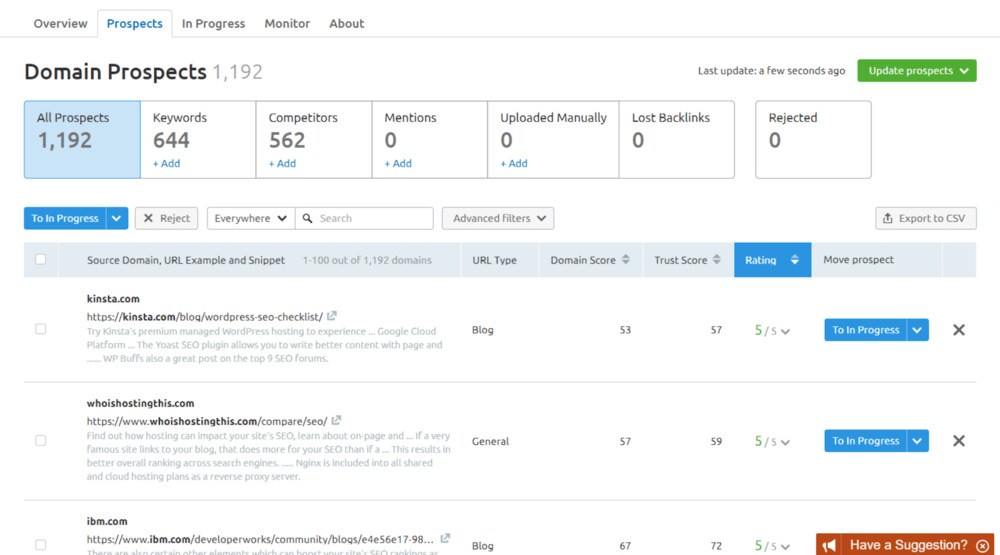Open the ibm.com URL external link icon

point(445,538)
